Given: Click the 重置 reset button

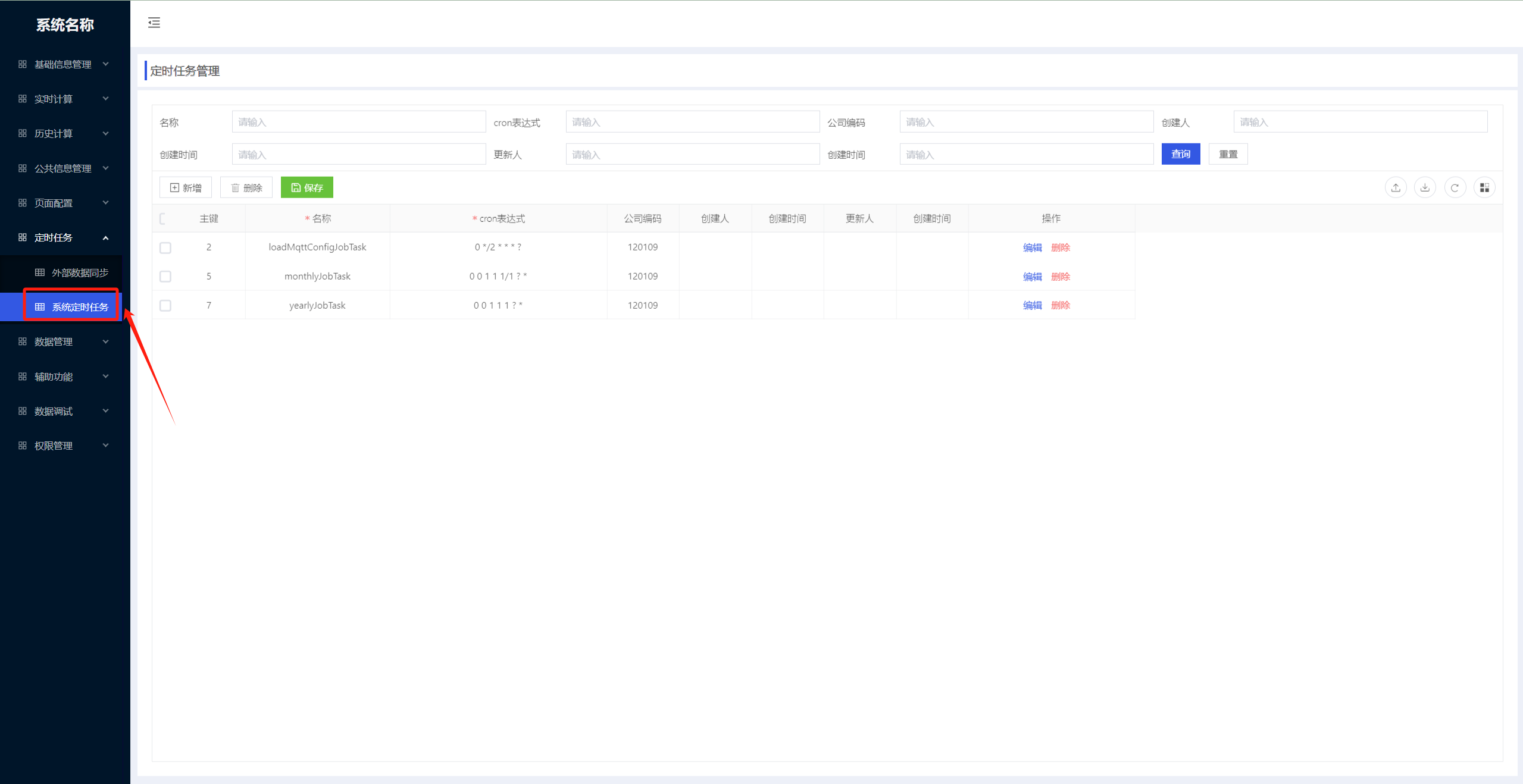Looking at the screenshot, I should pos(1228,154).
